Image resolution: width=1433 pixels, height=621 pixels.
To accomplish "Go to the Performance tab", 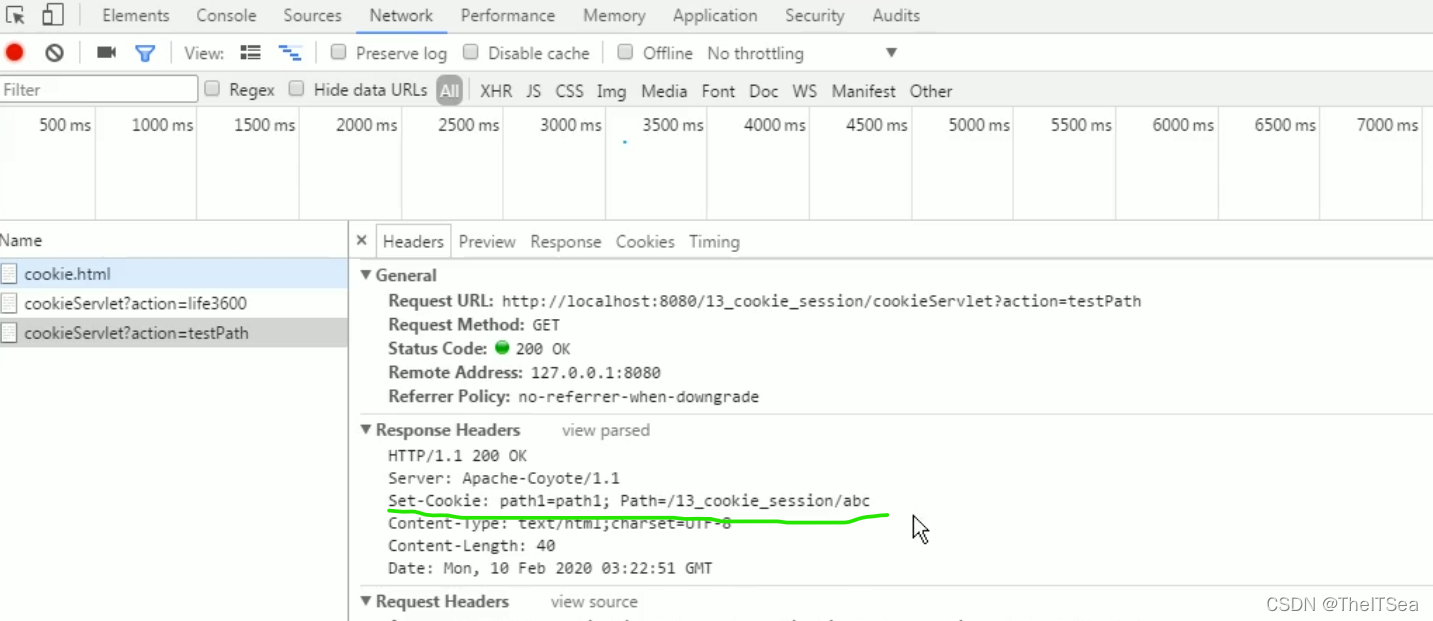I will coord(508,15).
